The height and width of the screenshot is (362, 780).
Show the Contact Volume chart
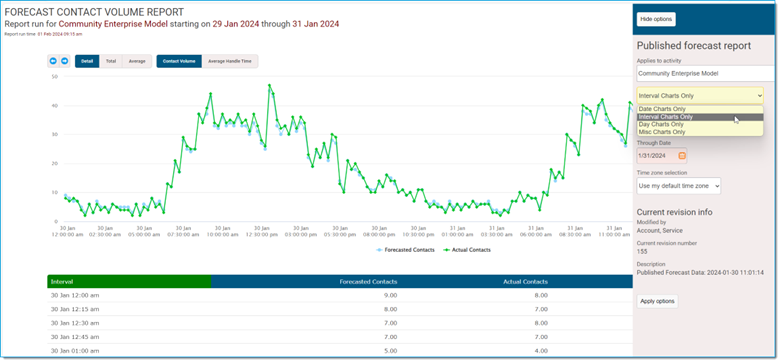[x=179, y=61]
